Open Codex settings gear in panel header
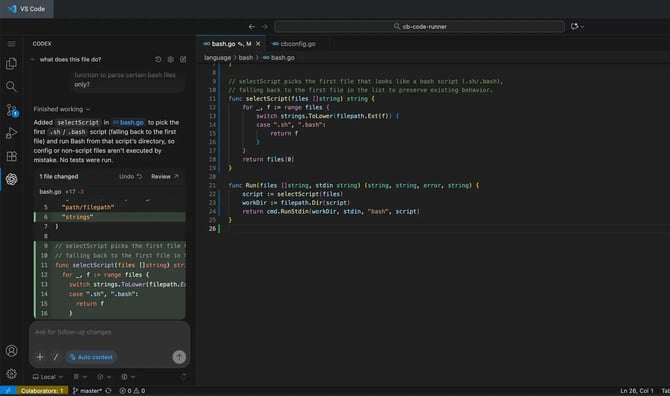This screenshot has height=396, width=670. coord(170,59)
